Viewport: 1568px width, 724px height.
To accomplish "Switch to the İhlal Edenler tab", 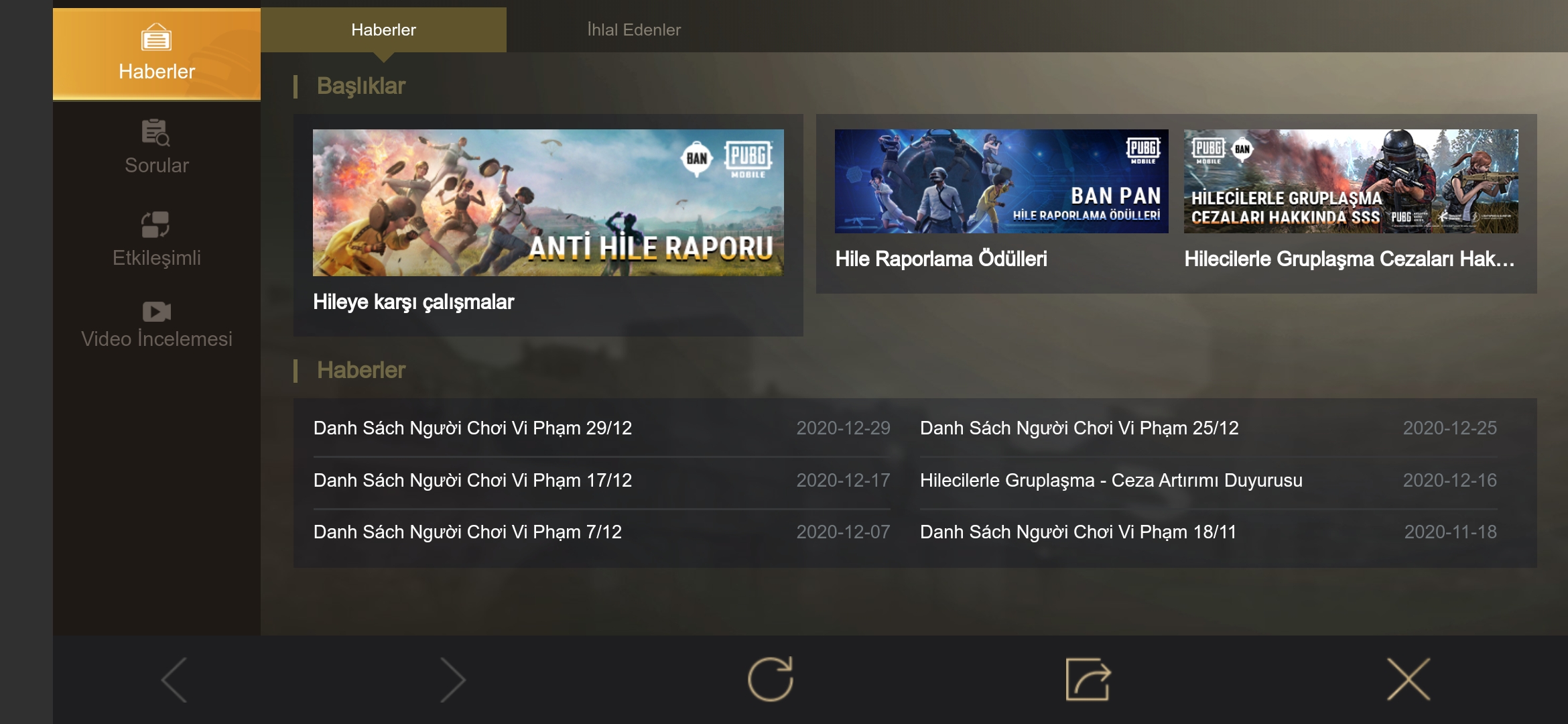I will 634,29.
